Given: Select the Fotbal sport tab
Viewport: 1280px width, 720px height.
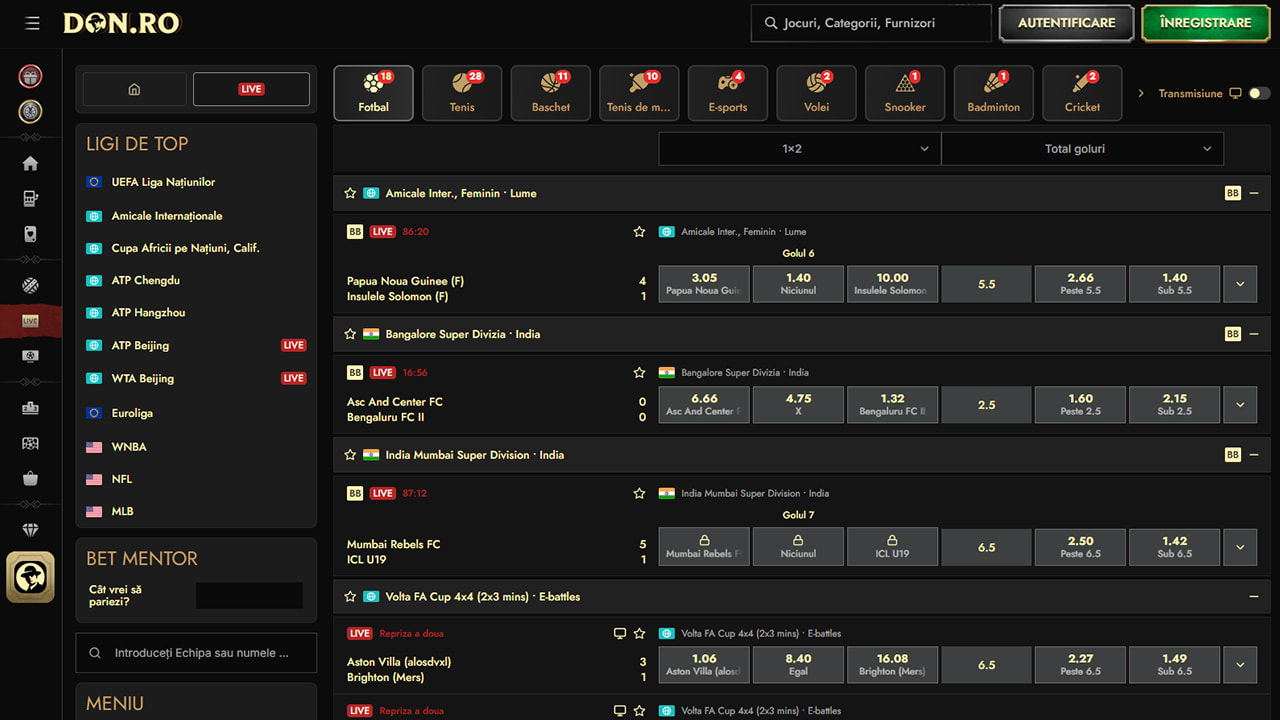Looking at the screenshot, I should tap(373, 93).
